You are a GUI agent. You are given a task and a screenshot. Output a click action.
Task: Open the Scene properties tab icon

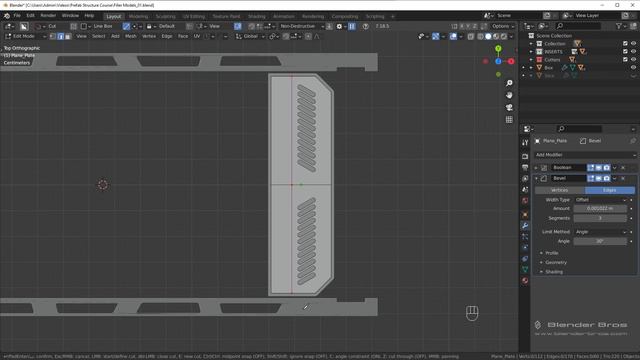tap(525, 189)
